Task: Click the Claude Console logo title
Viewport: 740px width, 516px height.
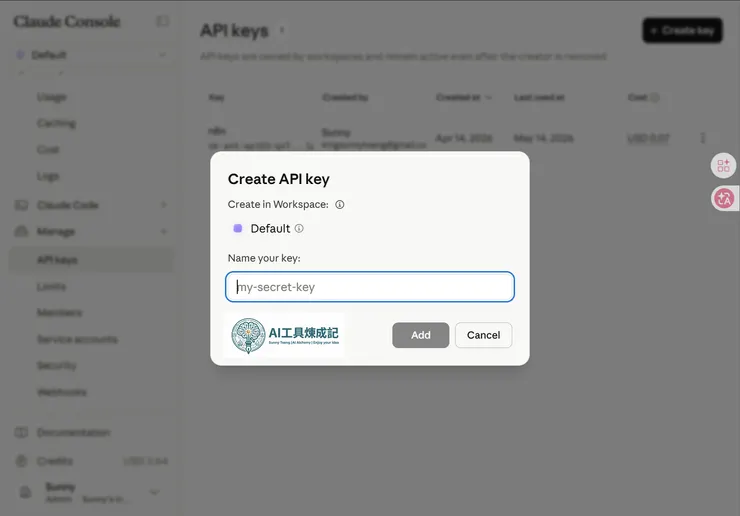Action: tap(67, 21)
